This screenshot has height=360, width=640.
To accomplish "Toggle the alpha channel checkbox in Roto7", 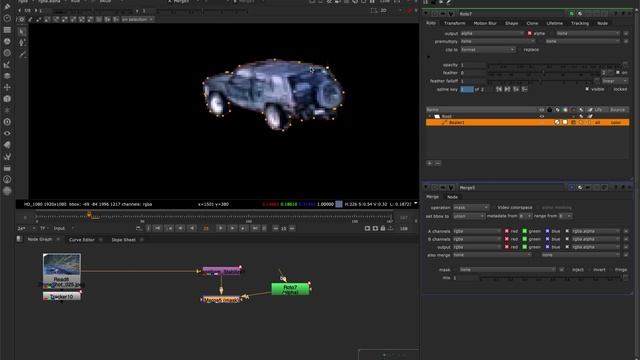I will pos(529,33).
